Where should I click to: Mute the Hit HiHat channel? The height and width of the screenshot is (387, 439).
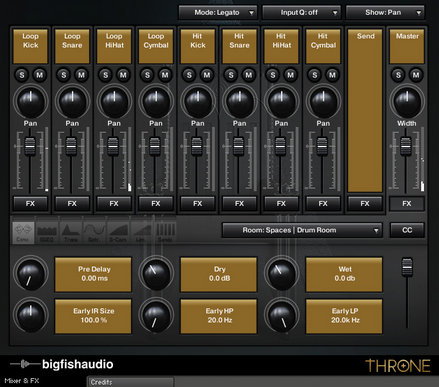point(290,75)
